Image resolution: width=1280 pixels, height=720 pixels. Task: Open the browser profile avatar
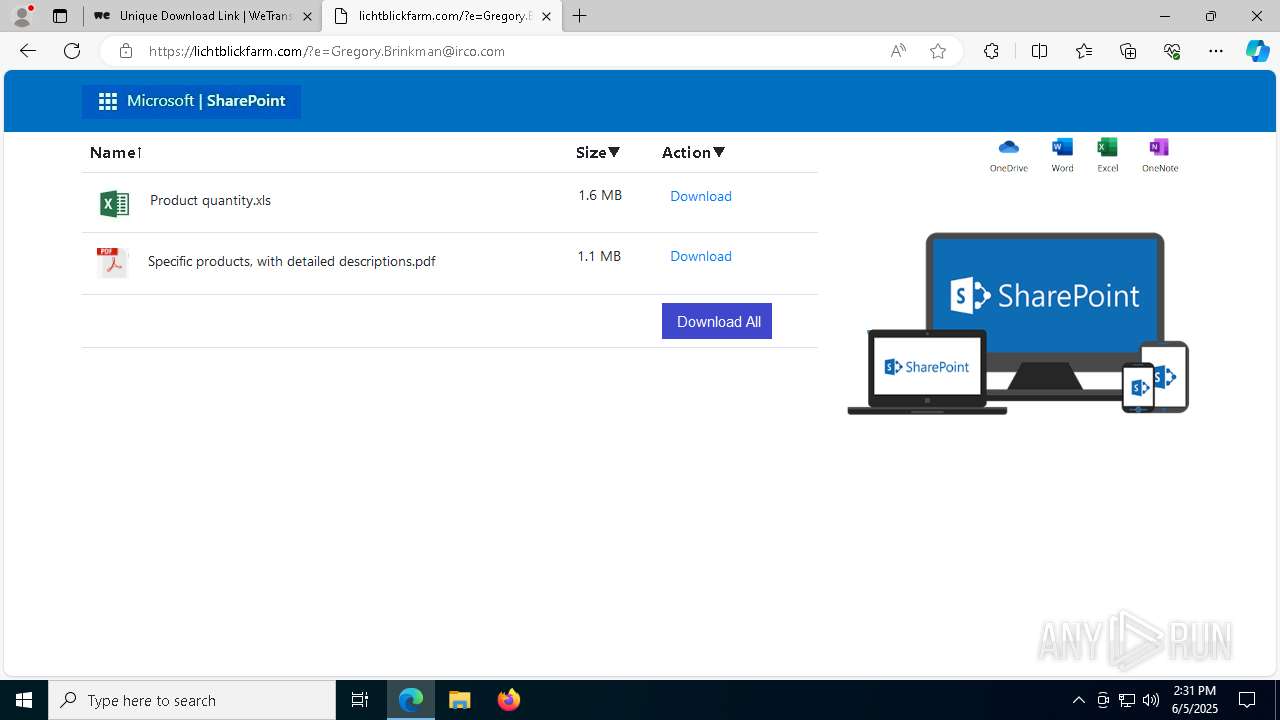22,16
